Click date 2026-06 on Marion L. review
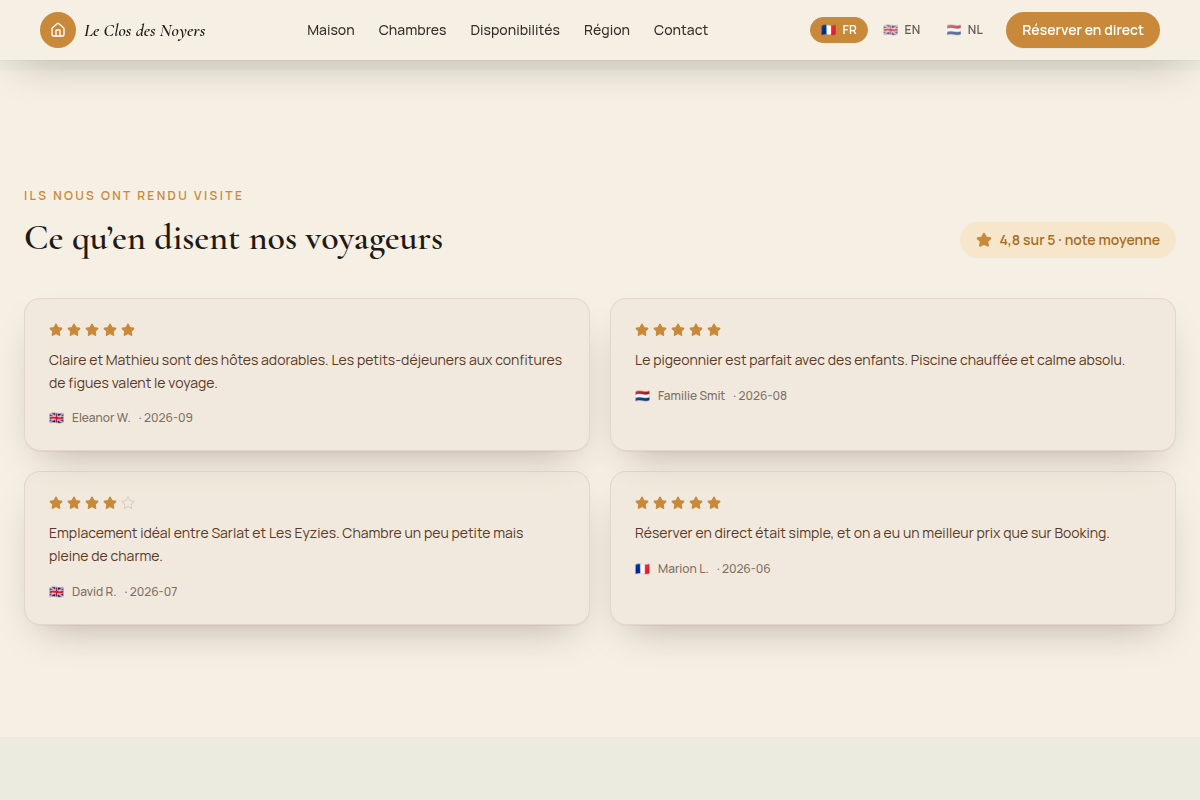Viewport: 1200px width, 800px height. click(744, 569)
